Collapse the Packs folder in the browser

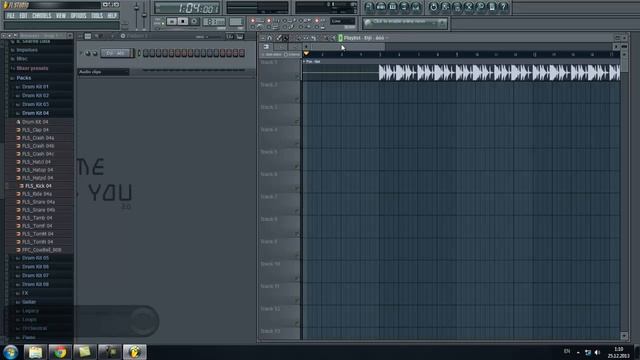[24, 78]
